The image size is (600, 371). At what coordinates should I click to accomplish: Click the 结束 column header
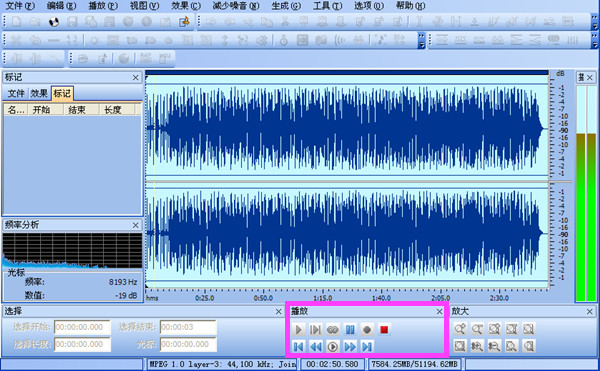click(x=82, y=110)
